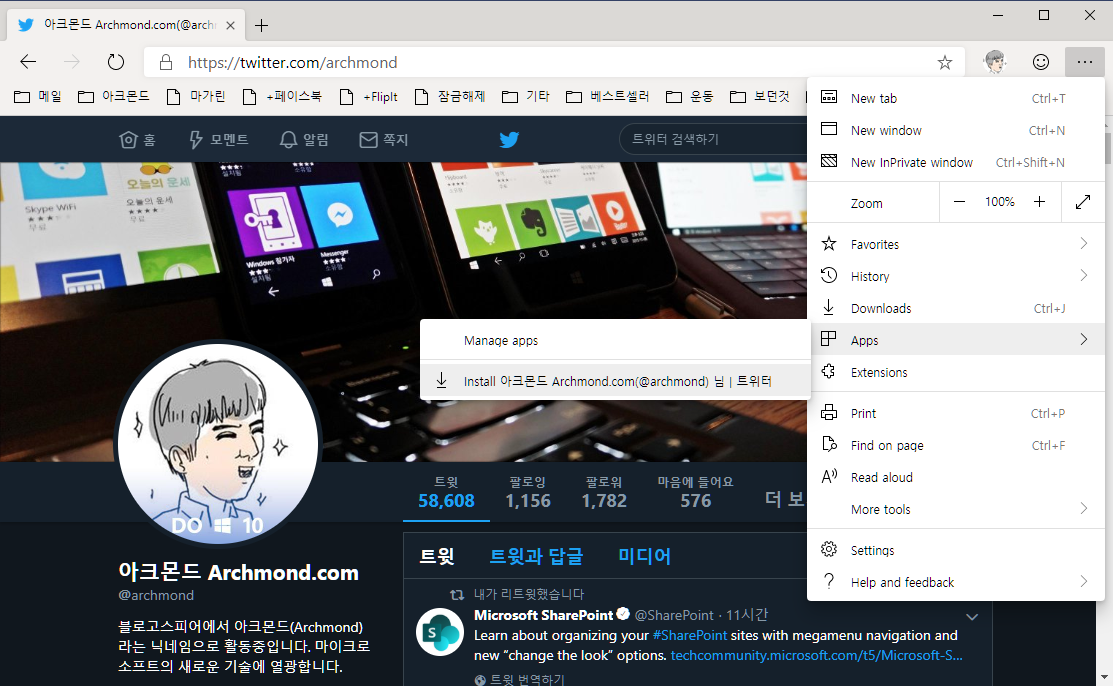Click the address bar URL field

tap(554, 62)
